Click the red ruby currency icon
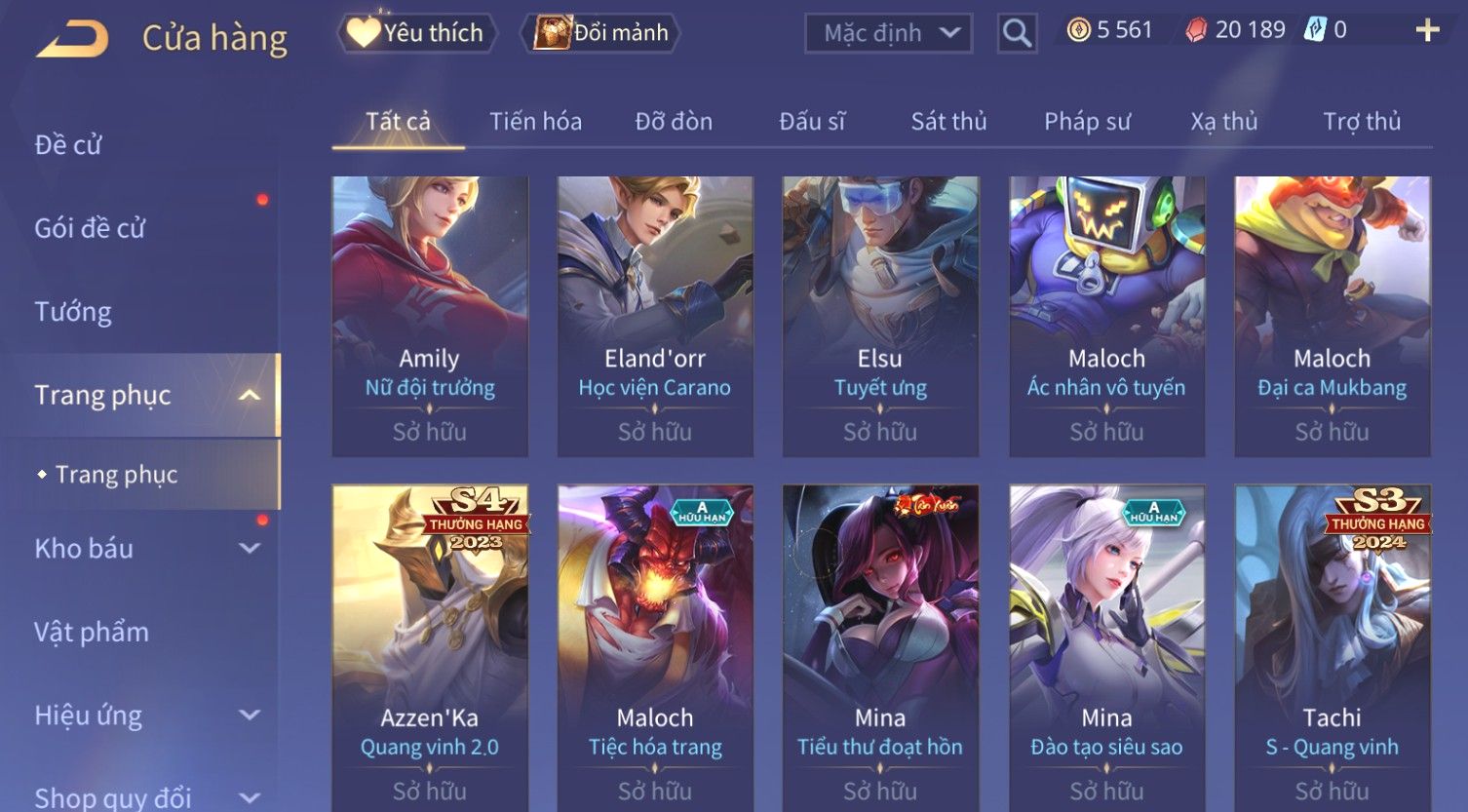The width and height of the screenshot is (1468, 812). 1196,31
